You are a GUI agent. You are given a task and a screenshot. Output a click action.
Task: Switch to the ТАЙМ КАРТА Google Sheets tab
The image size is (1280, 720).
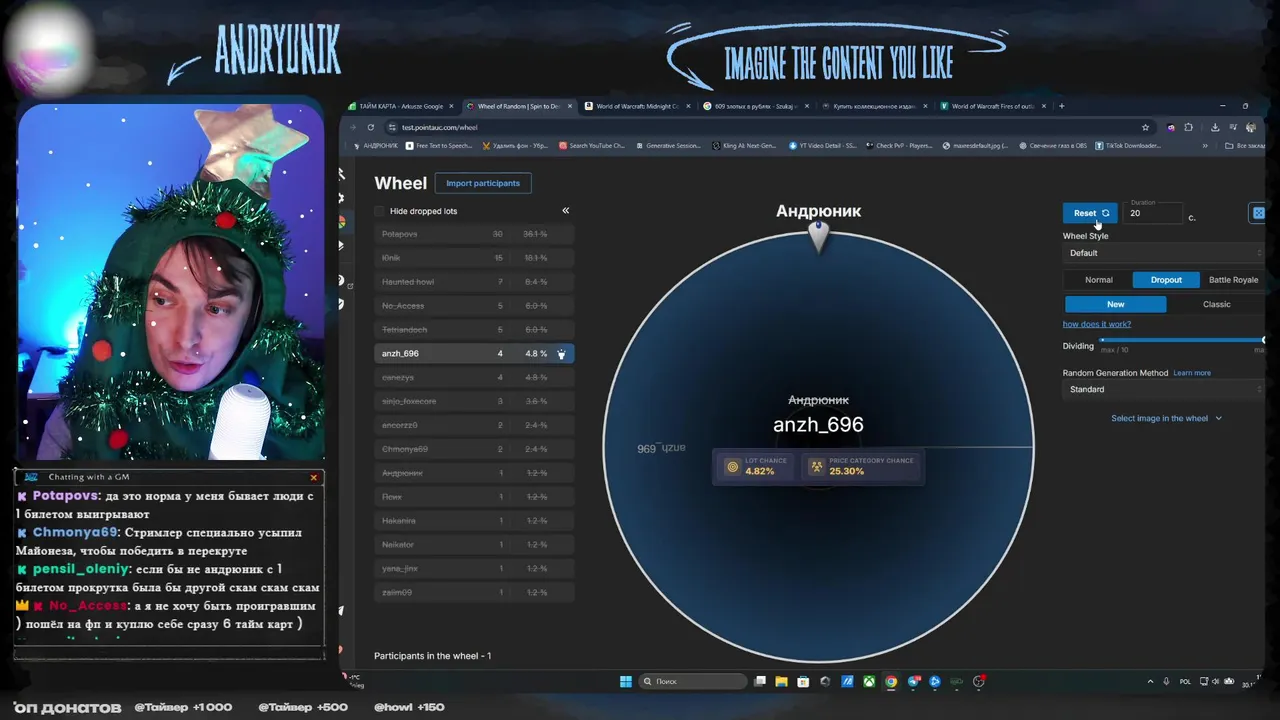tap(401, 106)
